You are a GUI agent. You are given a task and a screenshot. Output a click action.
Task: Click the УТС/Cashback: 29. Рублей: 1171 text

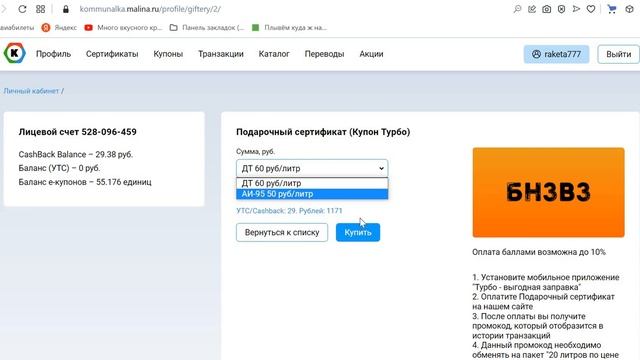click(289, 211)
